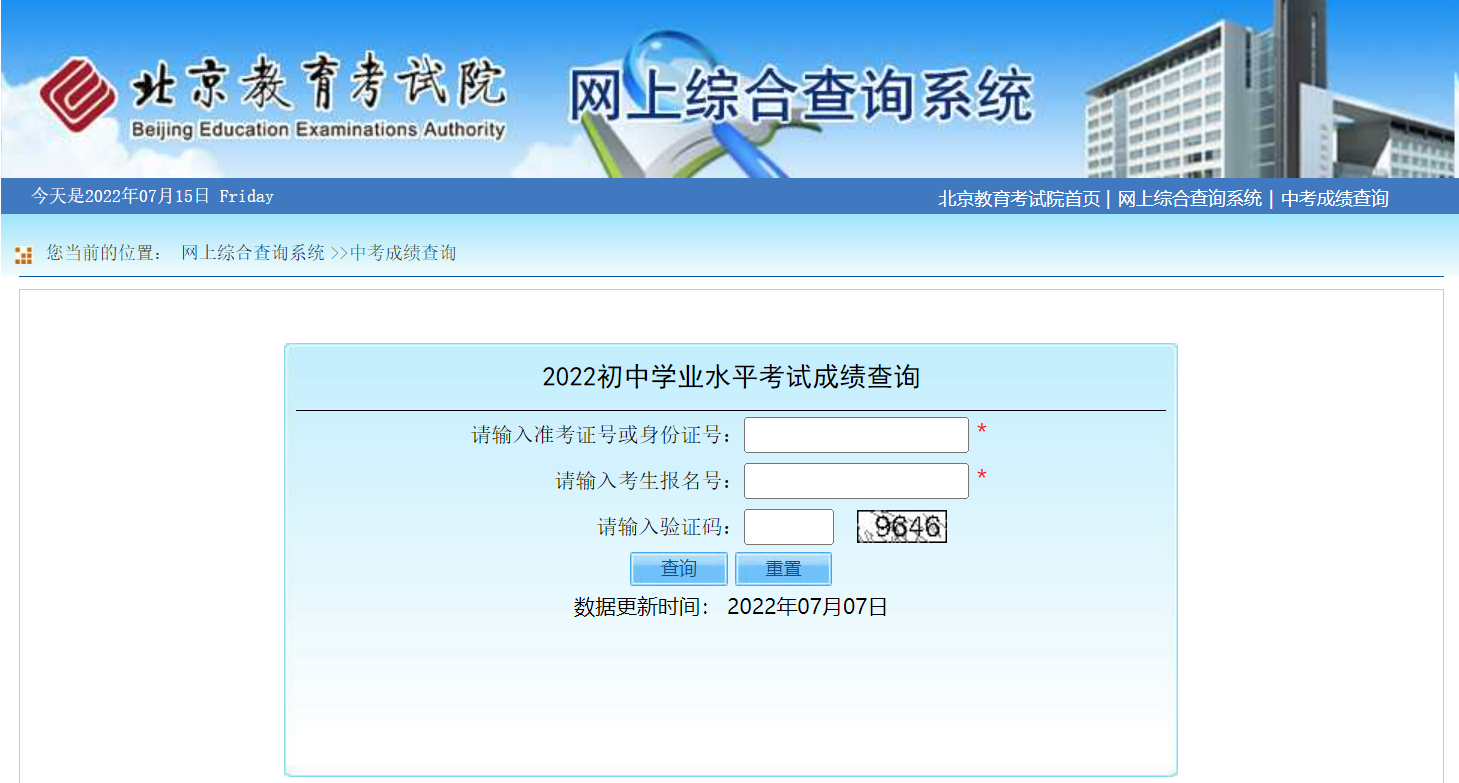Image resolution: width=1459 pixels, height=783 pixels.
Task: Click 网上综合查询系统 in the breadcrumb
Action: [253, 253]
